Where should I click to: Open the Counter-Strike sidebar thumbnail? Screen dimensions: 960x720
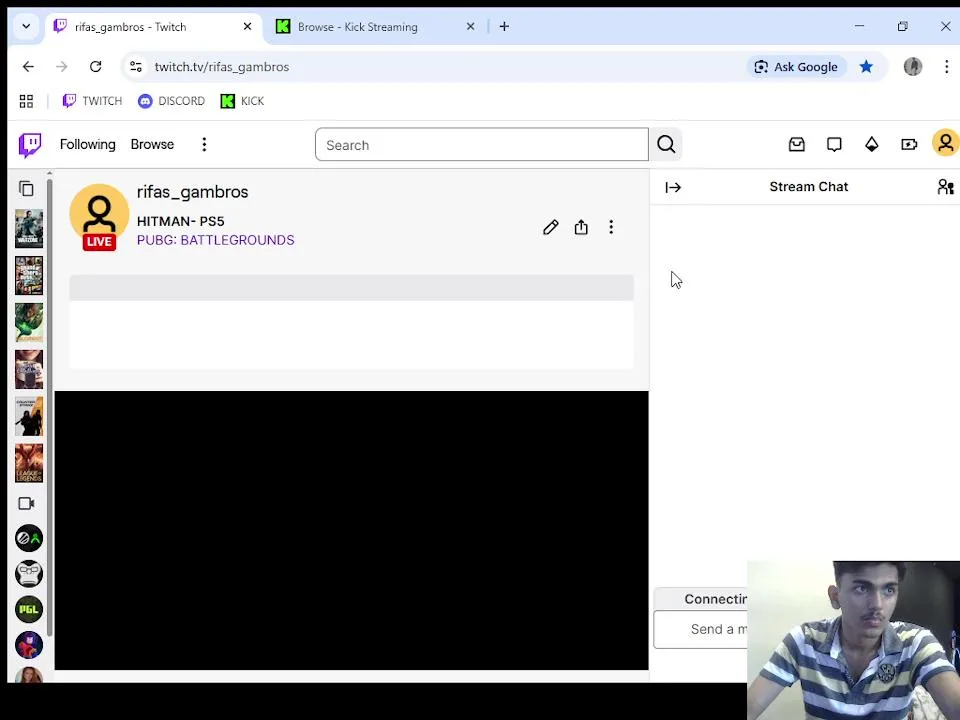point(29,416)
